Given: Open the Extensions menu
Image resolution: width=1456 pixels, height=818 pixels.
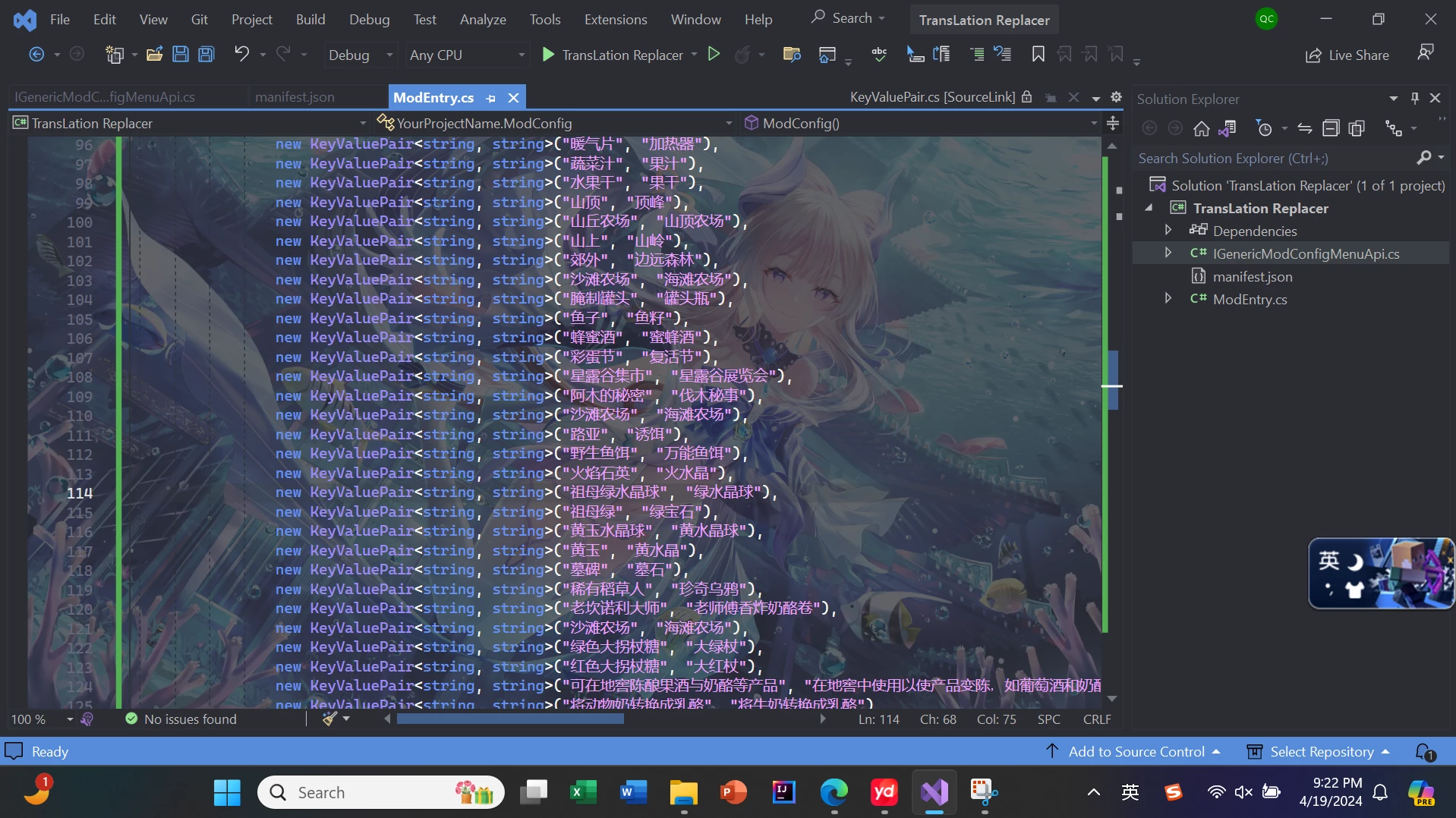Looking at the screenshot, I should 616,20.
